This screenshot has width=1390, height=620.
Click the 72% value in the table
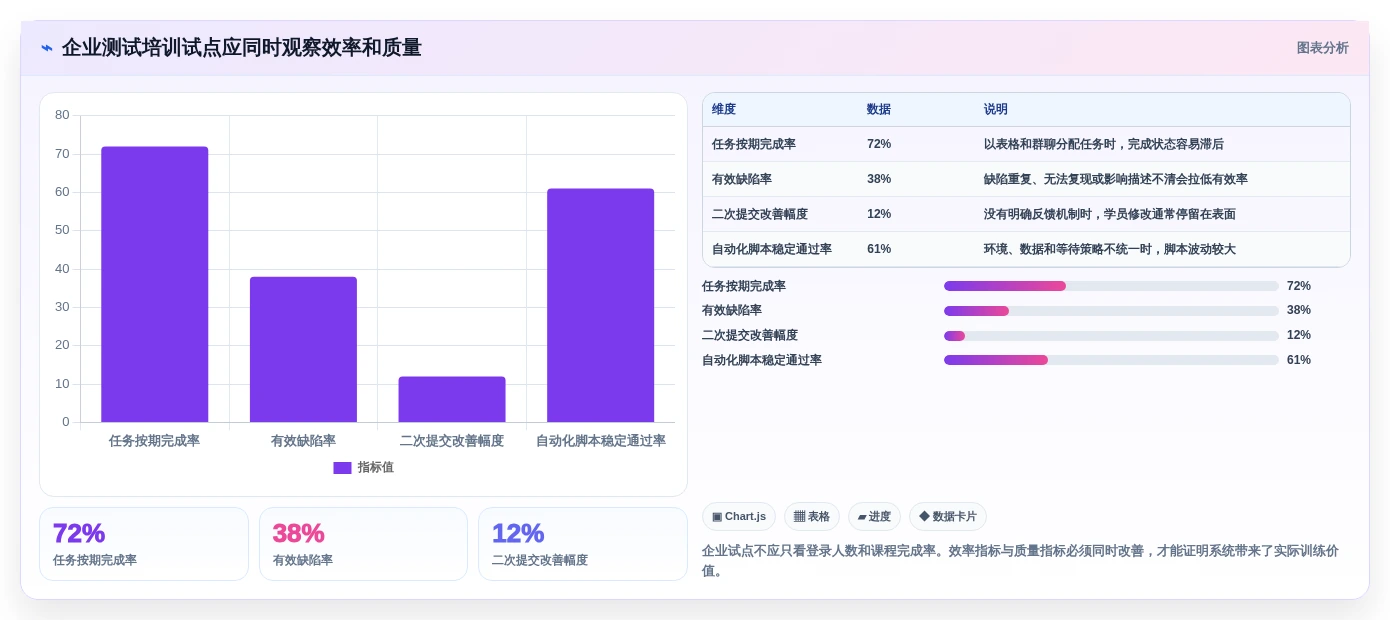point(879,144)
